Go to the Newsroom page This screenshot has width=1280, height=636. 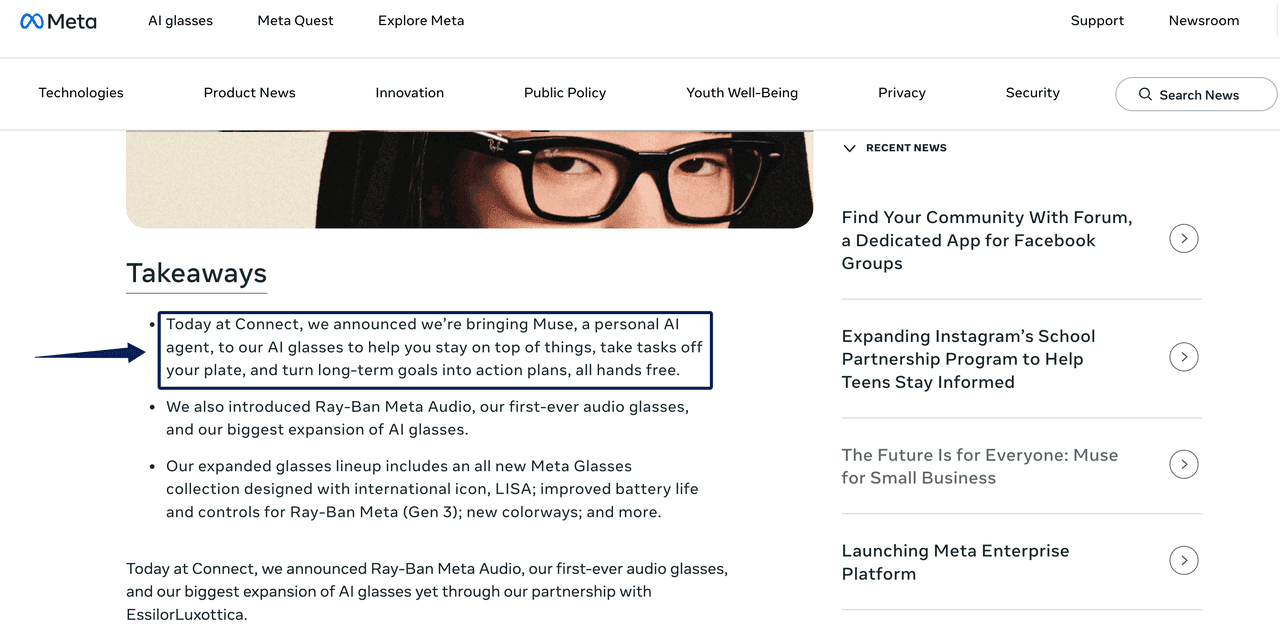tap(1204, 21)
